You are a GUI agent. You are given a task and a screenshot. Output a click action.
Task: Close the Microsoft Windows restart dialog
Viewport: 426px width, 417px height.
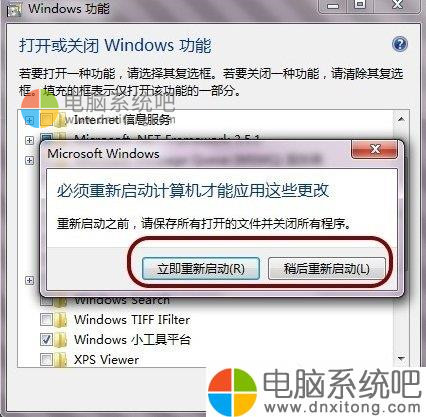(x=375, y=149)
